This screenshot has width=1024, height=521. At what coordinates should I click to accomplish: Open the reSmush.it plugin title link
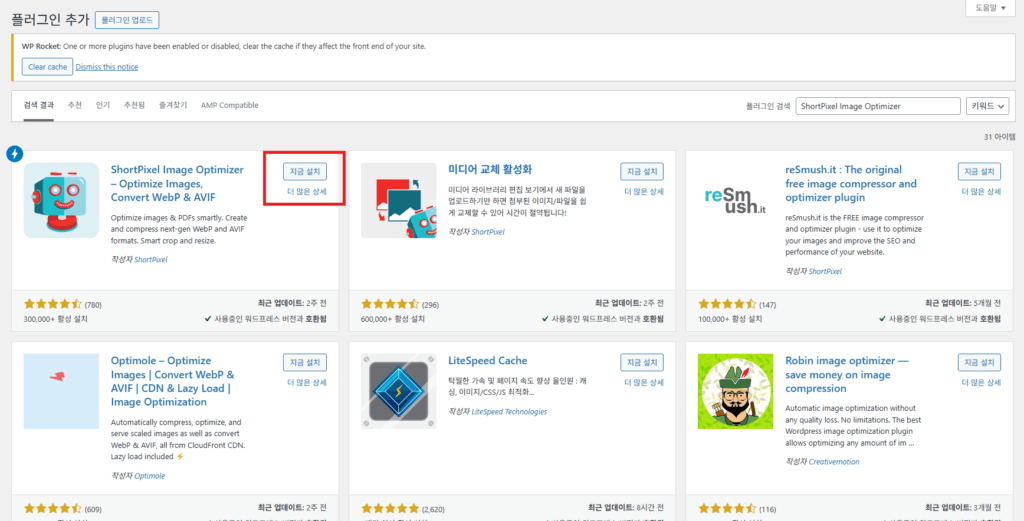(851, 183)
